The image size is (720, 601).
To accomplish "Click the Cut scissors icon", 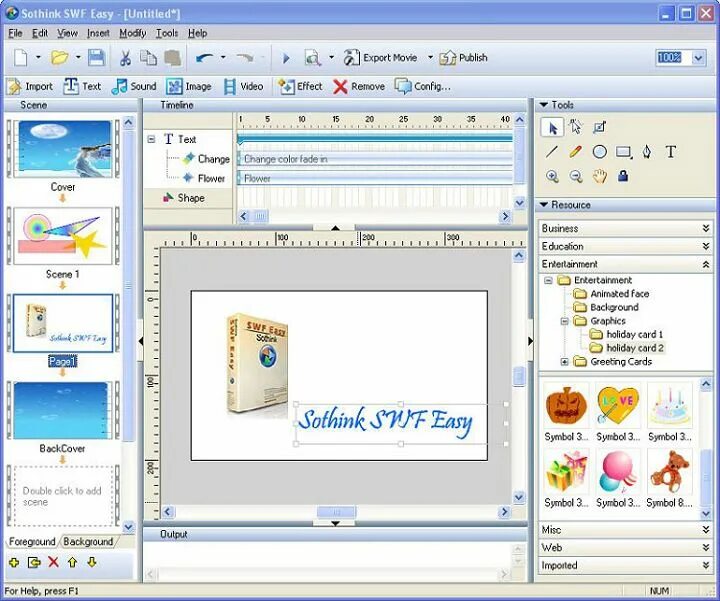I will click(x=125, y=58).
